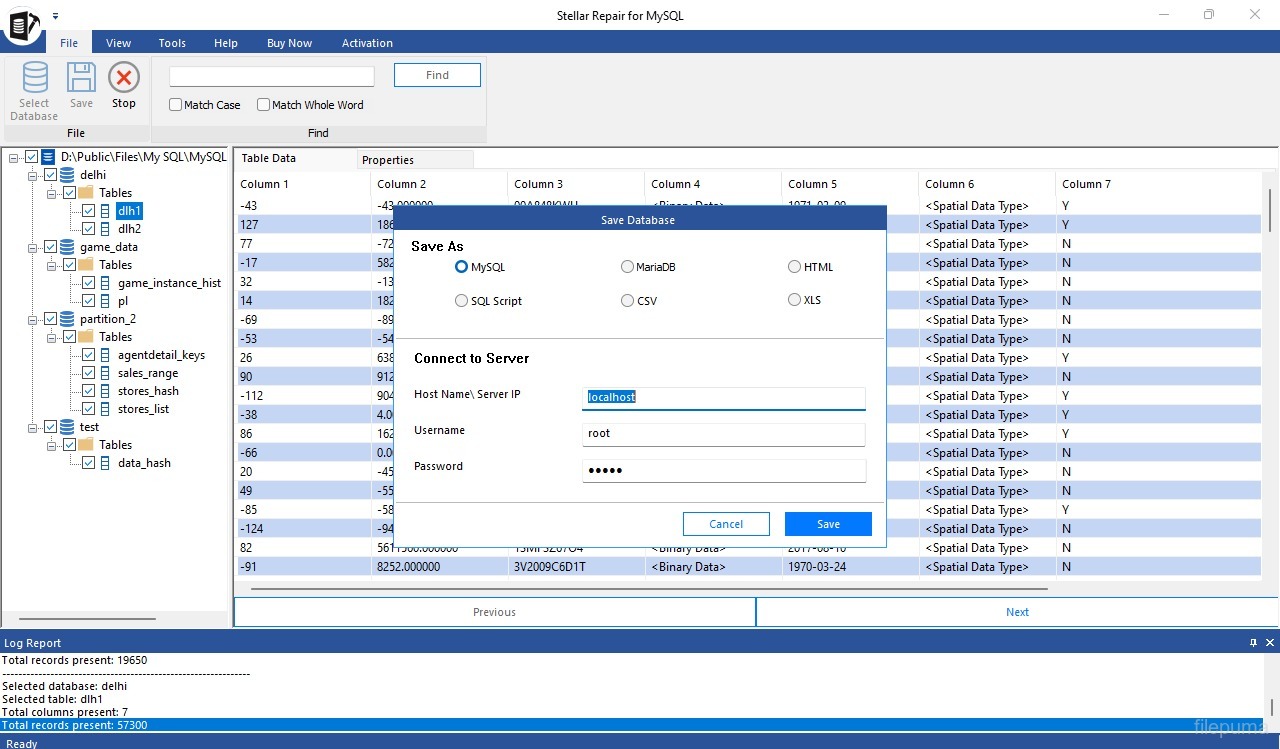This screenshot has width=1280, height=749.
Task: Open the Tools menu
Action: 172,43
